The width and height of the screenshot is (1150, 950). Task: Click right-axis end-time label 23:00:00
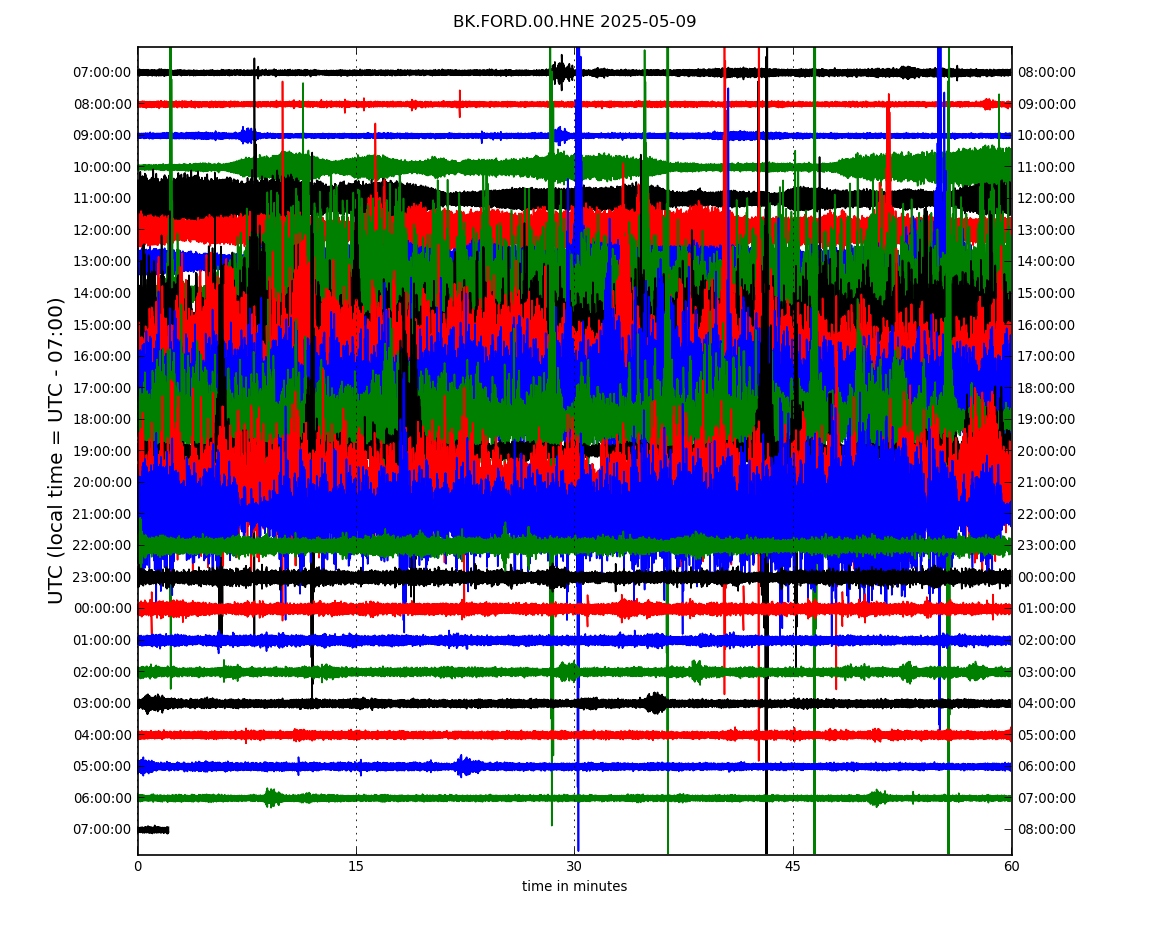1047,546
